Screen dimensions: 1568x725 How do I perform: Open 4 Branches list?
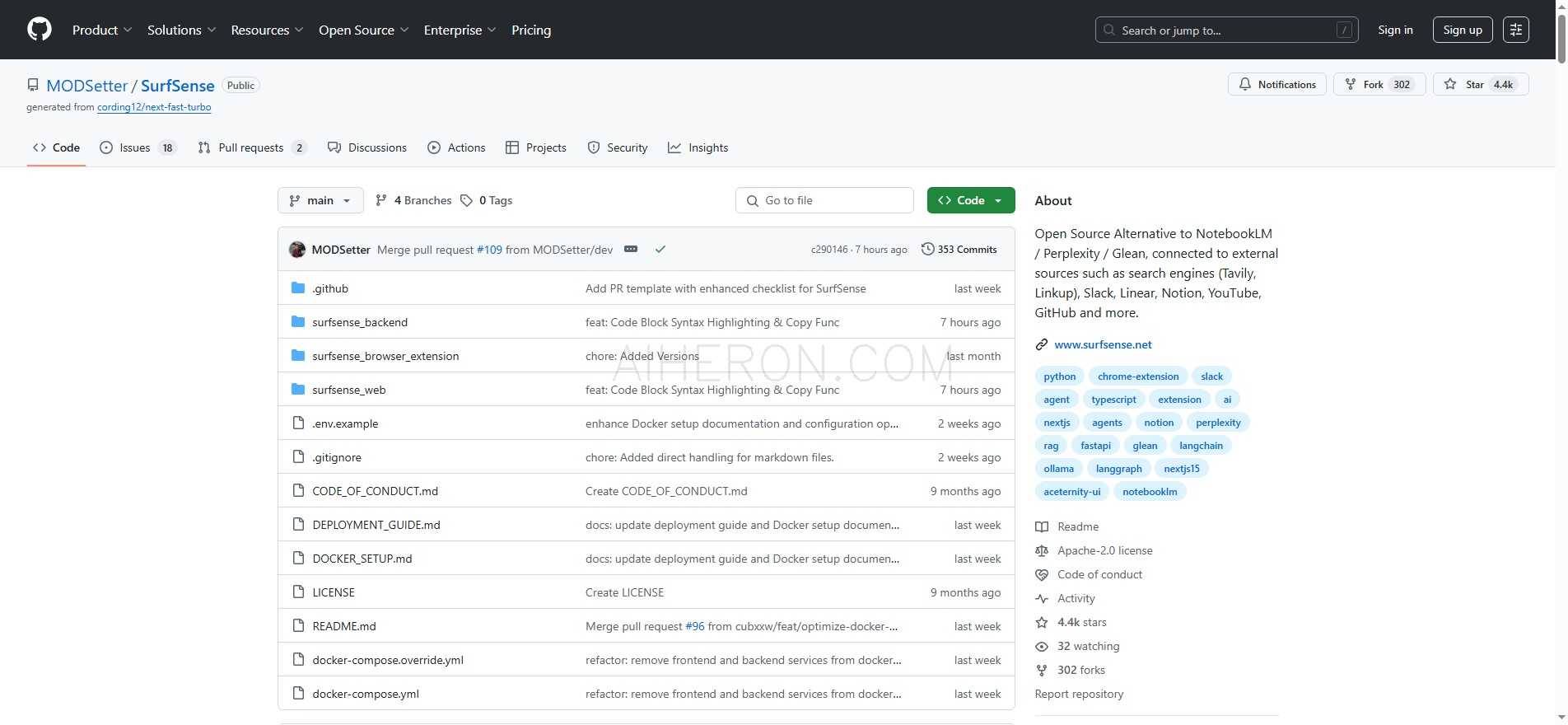coord(413,200)
